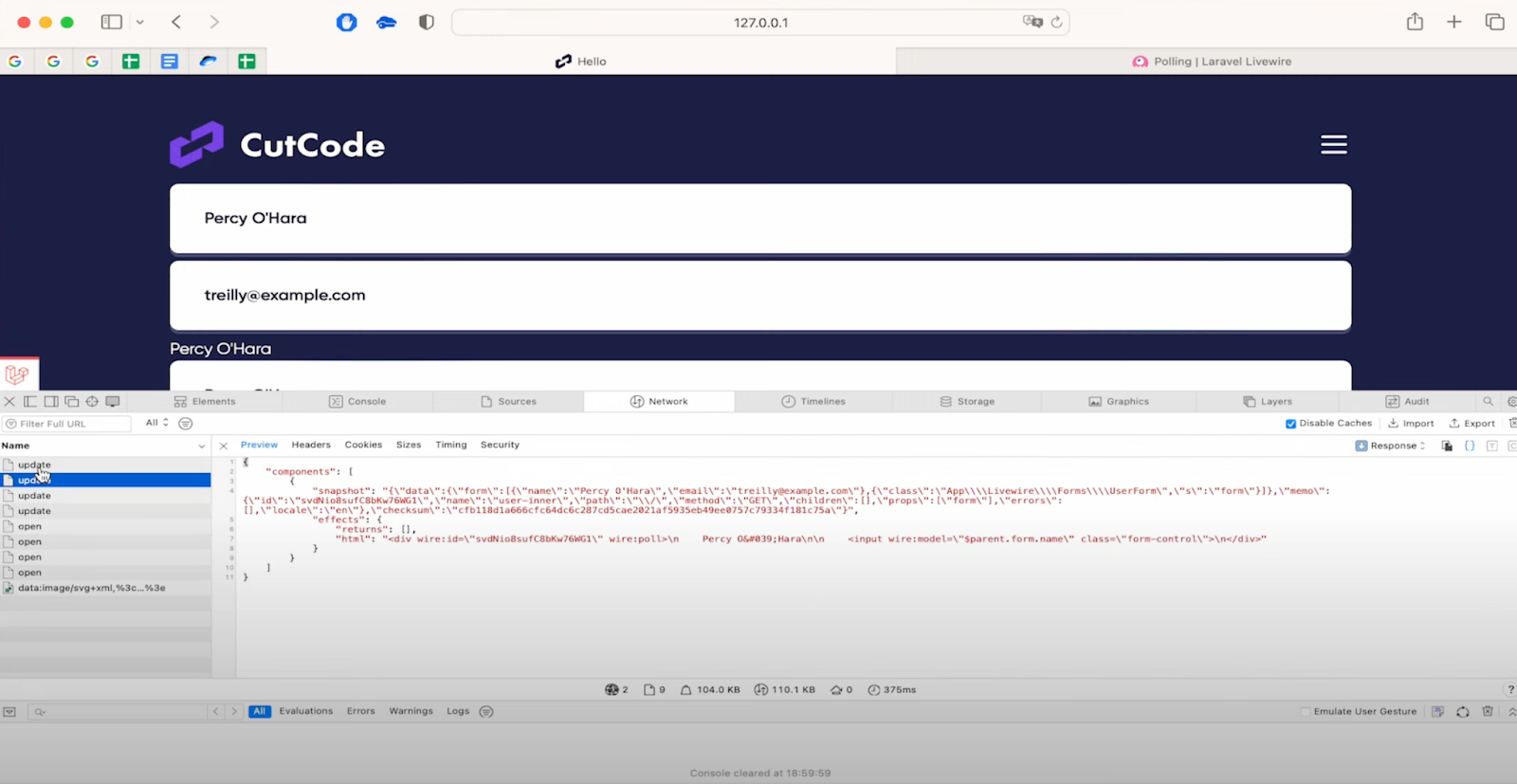This screenshot has height=784, width=1517.
Task: Switch to Polling | Laravel Livewire tab
Action: click(x=1211, y=62)
